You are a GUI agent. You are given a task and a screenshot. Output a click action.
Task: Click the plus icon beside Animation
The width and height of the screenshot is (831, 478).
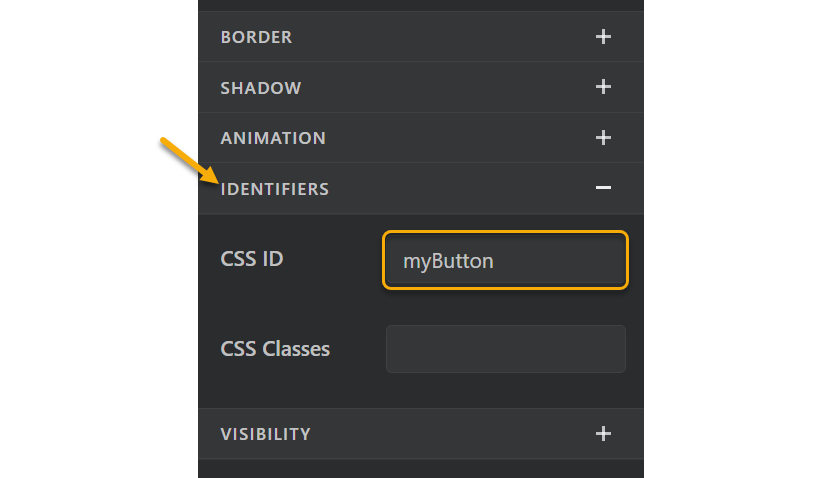click(x=603, y=138)
